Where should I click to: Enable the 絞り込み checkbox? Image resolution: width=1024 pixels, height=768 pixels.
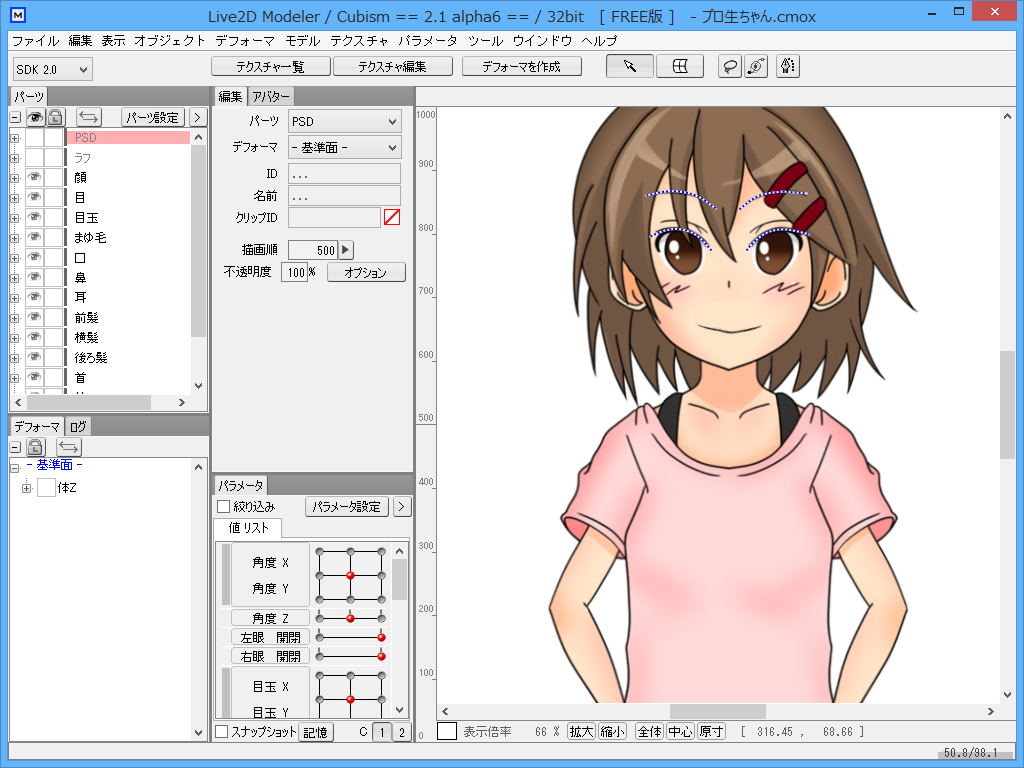point(225,506)
